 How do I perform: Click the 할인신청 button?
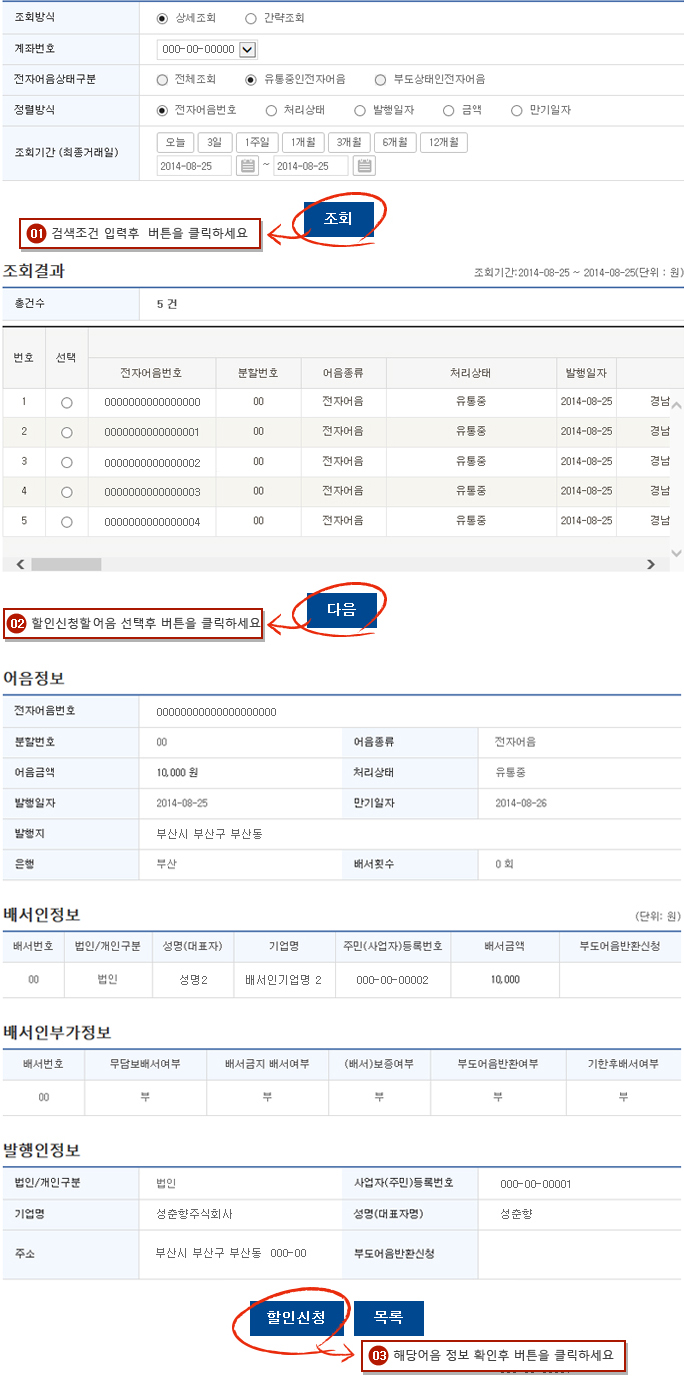tap(295, 1318)
